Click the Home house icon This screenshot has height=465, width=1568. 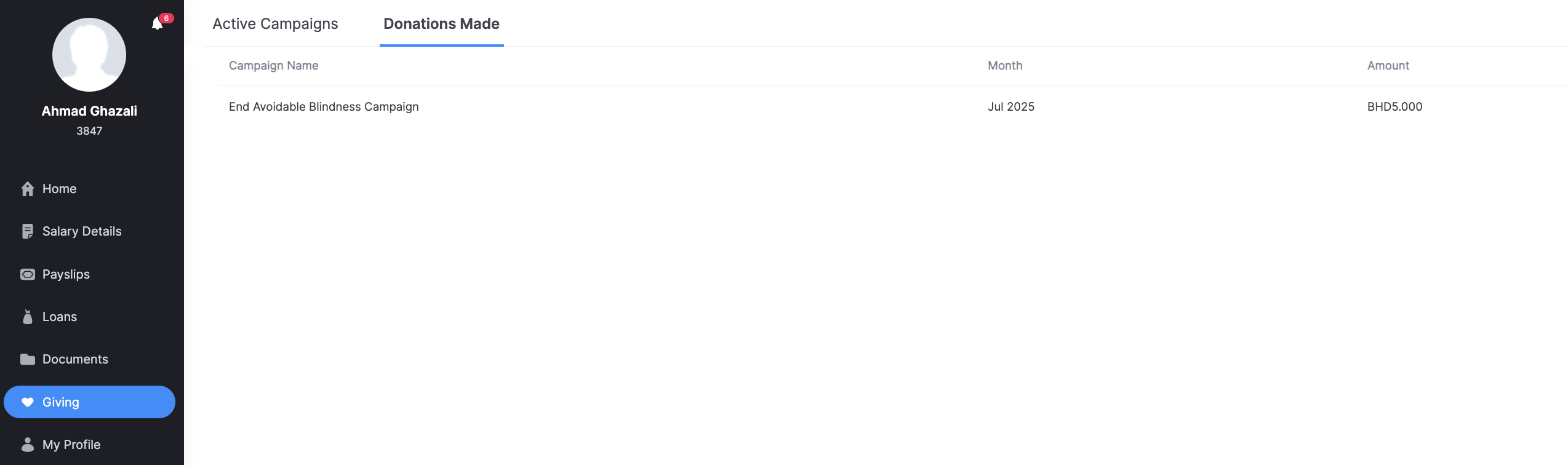[x=28, y=189]
